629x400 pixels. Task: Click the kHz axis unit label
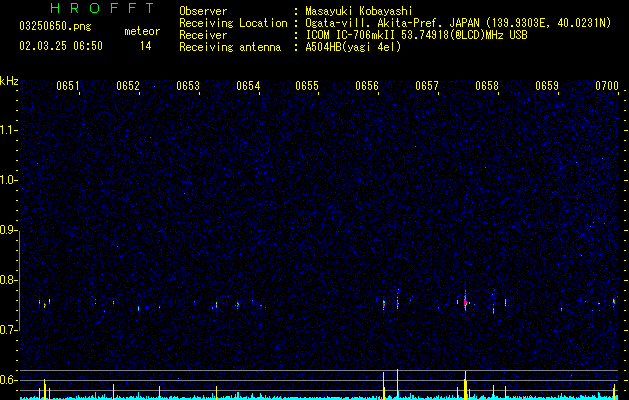tap(9, 81)
